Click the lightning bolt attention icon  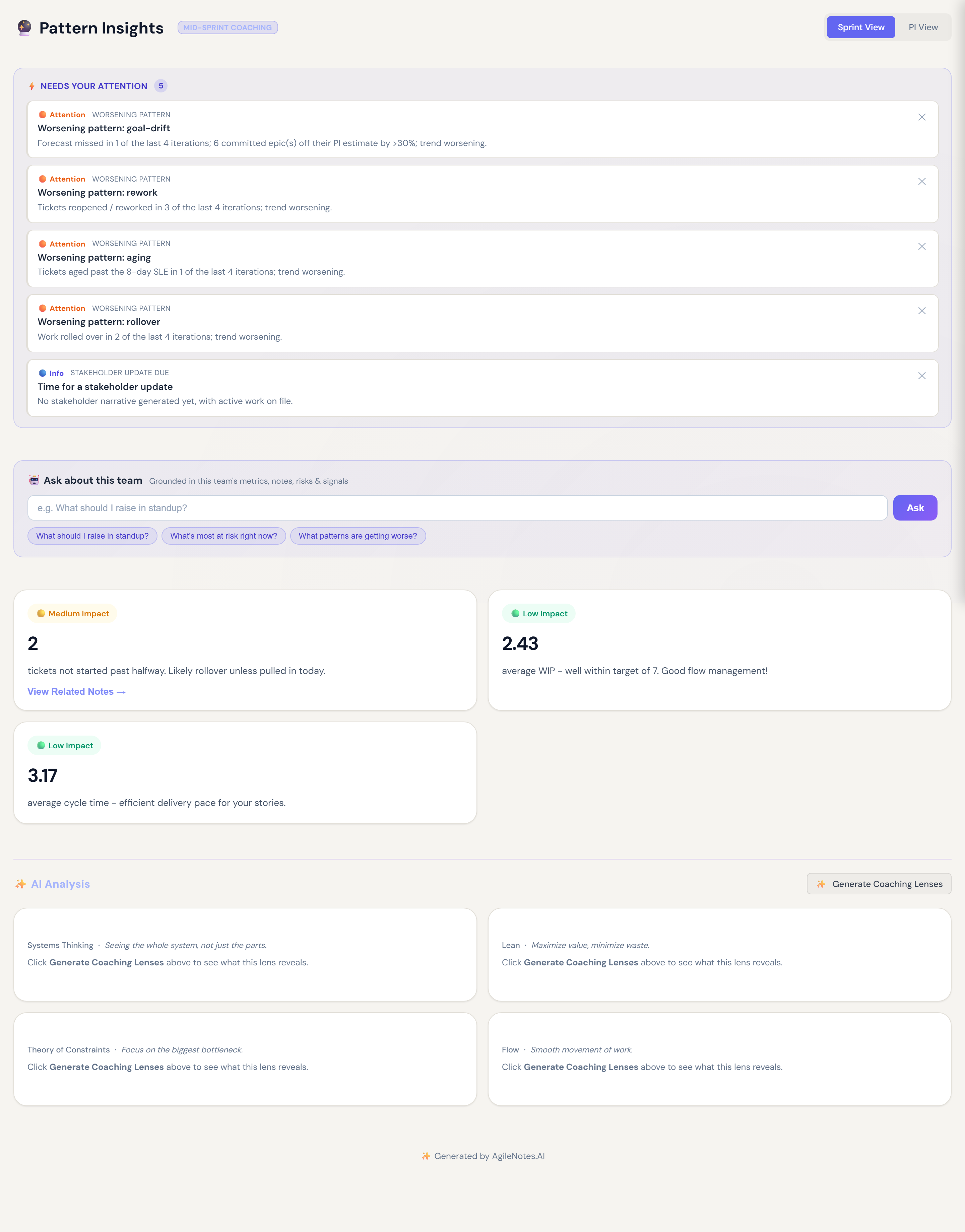(x=31, y=86)
